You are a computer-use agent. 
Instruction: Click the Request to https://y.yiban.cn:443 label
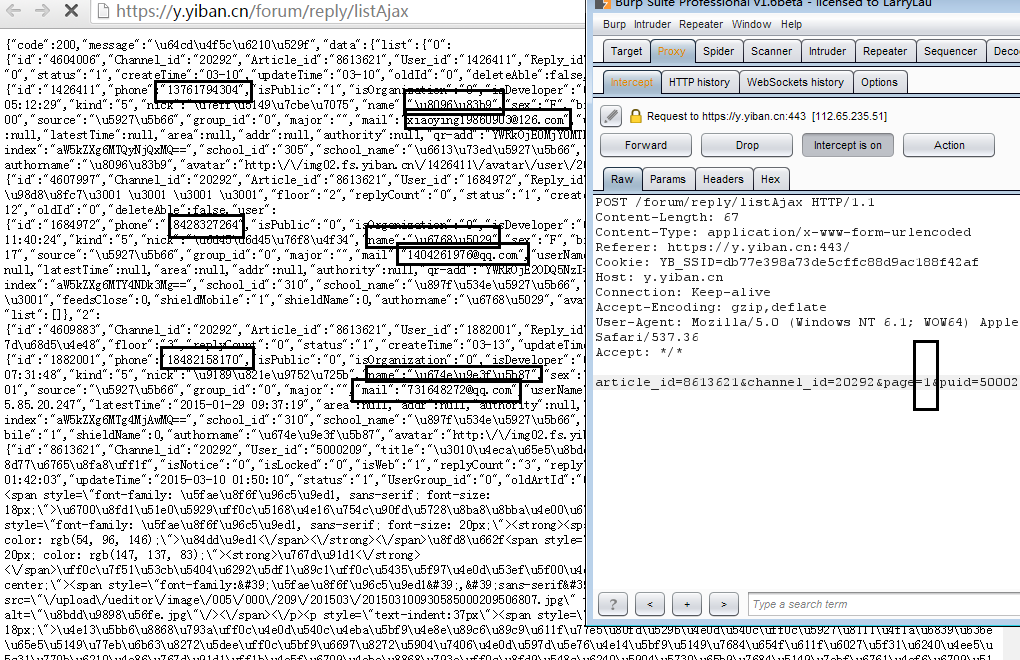pos(767,116)
